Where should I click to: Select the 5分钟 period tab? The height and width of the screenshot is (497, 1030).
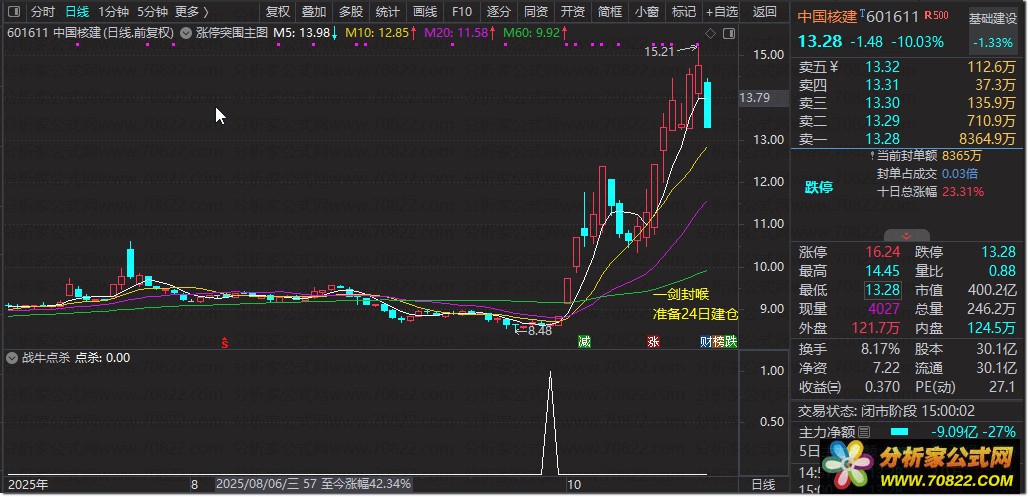pos(152,12)
